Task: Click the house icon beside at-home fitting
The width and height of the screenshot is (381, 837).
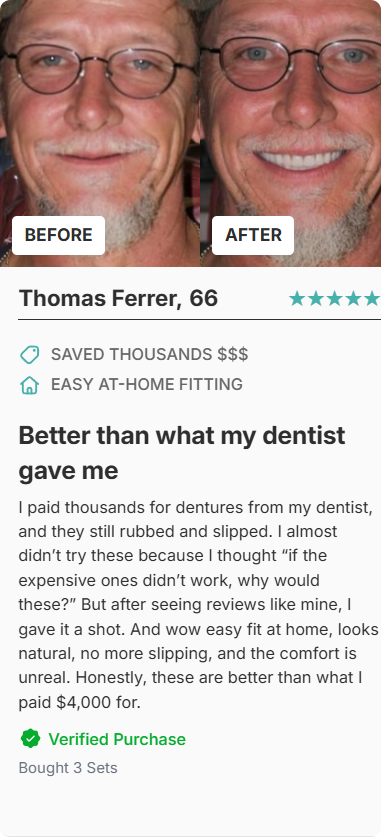Action: pos(29,385)
